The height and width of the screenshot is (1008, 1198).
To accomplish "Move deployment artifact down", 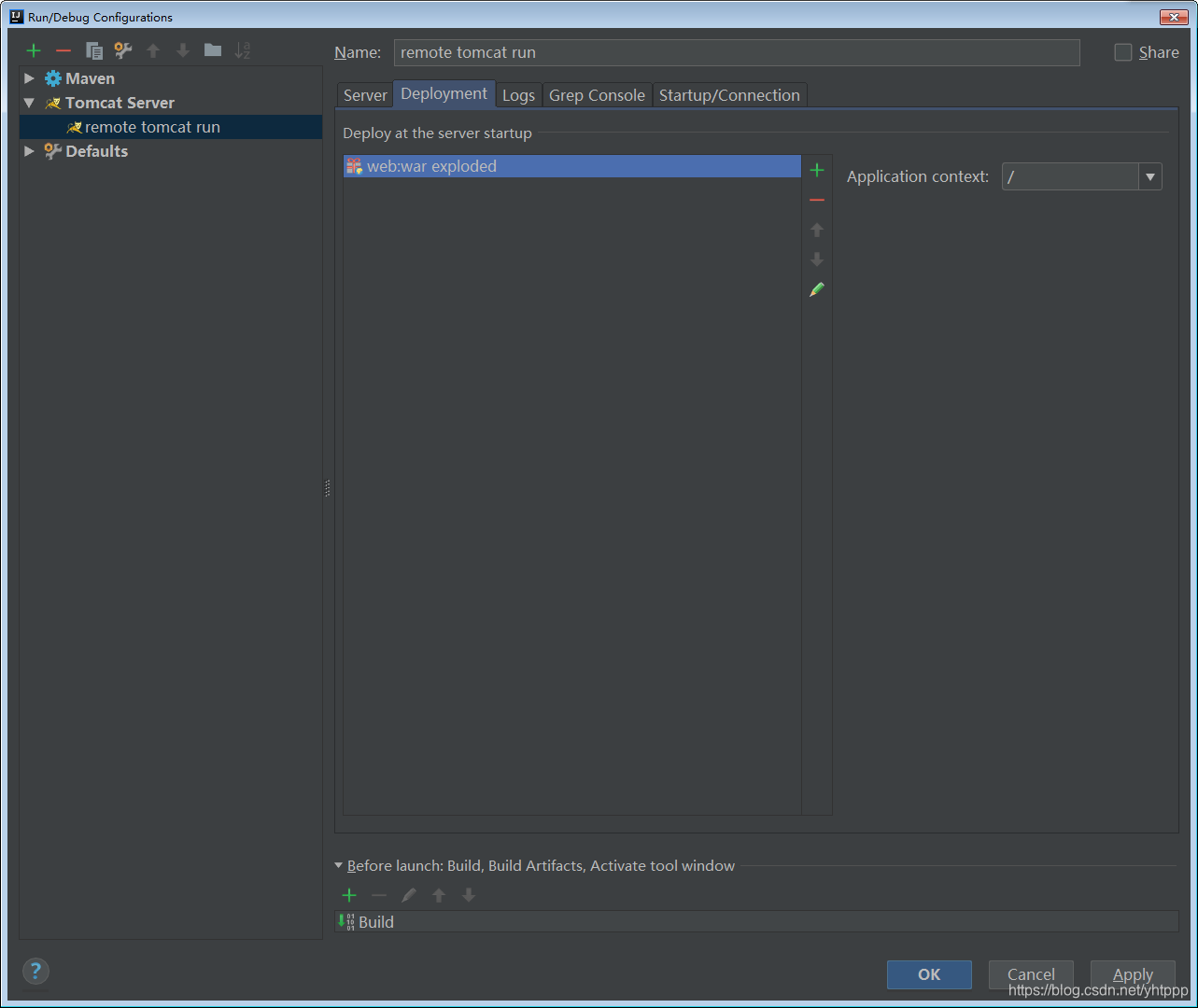I will pos(817,259).
